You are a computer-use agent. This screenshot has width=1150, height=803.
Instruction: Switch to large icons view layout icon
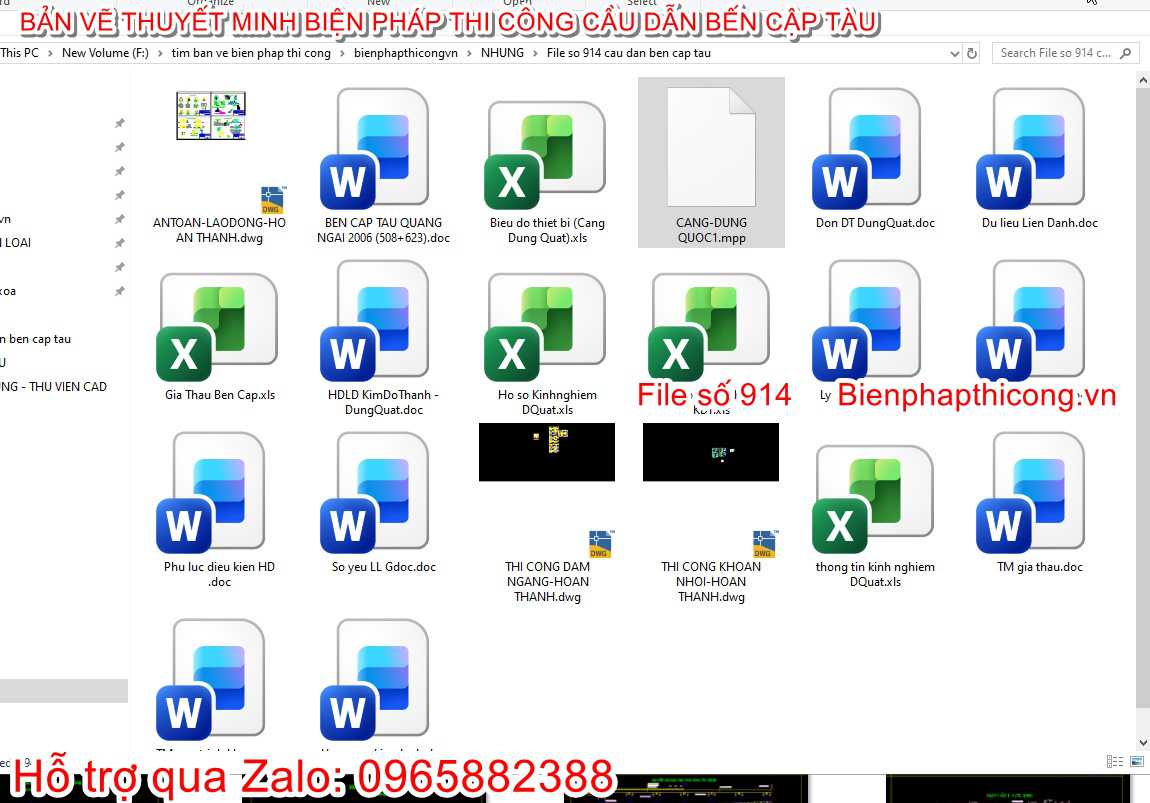[1137, 762]
